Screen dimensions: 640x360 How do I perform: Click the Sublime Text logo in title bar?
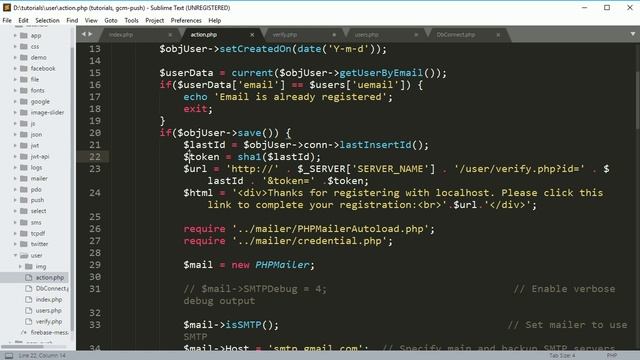coord(7,7)
